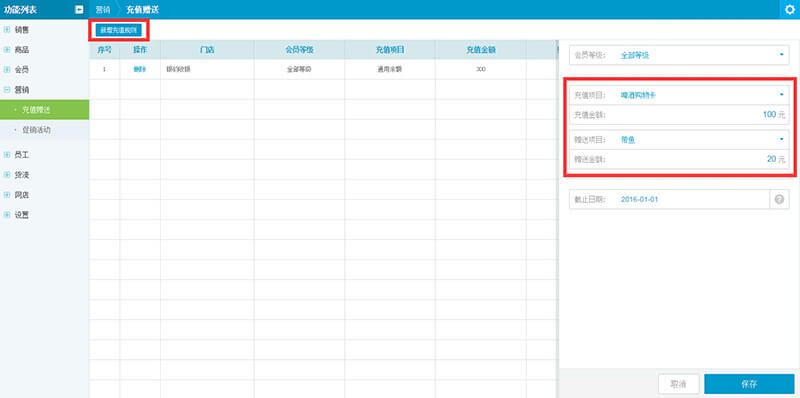The image size is (800, 398).
Task: Open the settings gear in the top bar
Action: [790, 9]
